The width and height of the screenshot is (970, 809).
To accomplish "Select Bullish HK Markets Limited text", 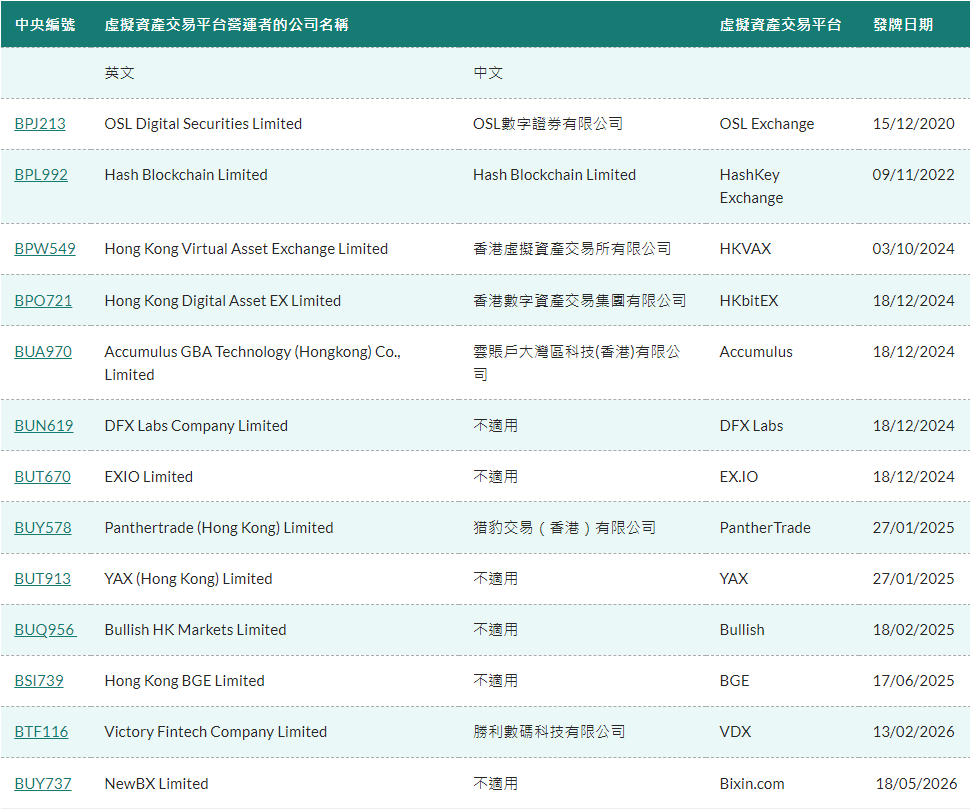I will [x=195, y=630].
